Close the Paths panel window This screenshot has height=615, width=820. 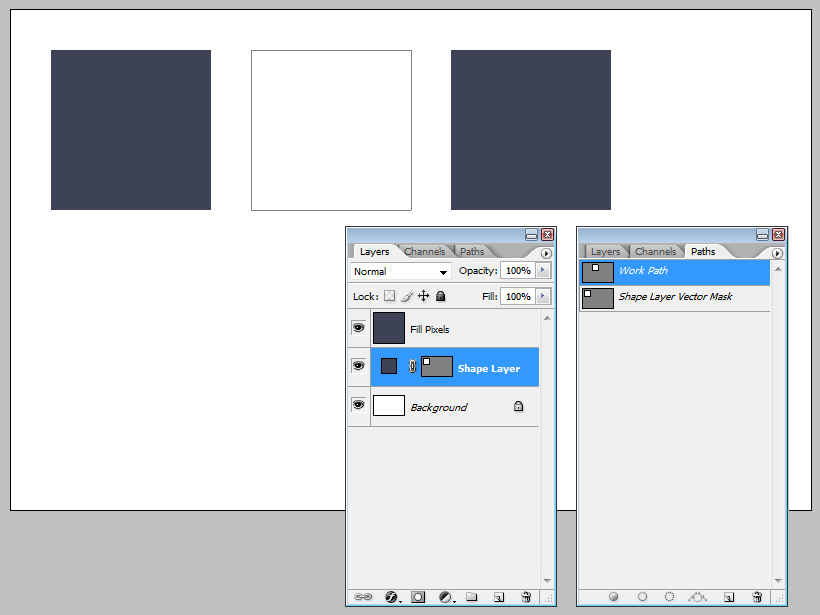pos(778,235)
